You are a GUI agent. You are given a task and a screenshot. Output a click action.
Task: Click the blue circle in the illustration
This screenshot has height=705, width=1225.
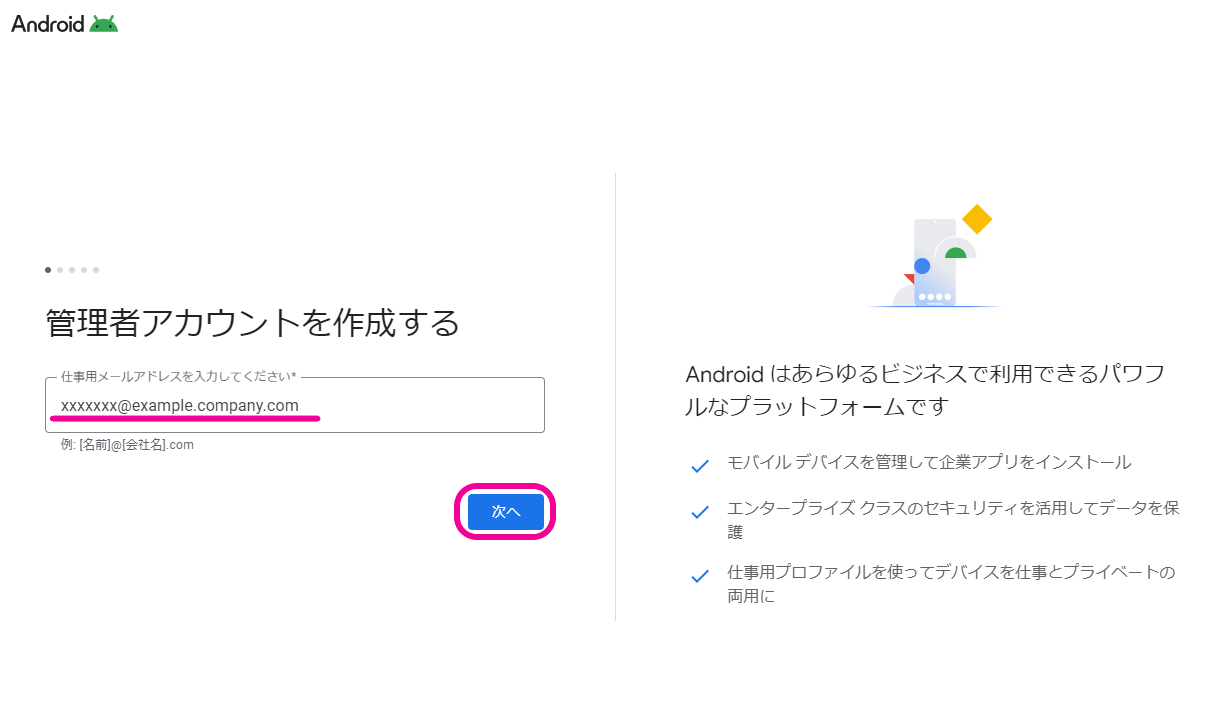pos(922,266)
